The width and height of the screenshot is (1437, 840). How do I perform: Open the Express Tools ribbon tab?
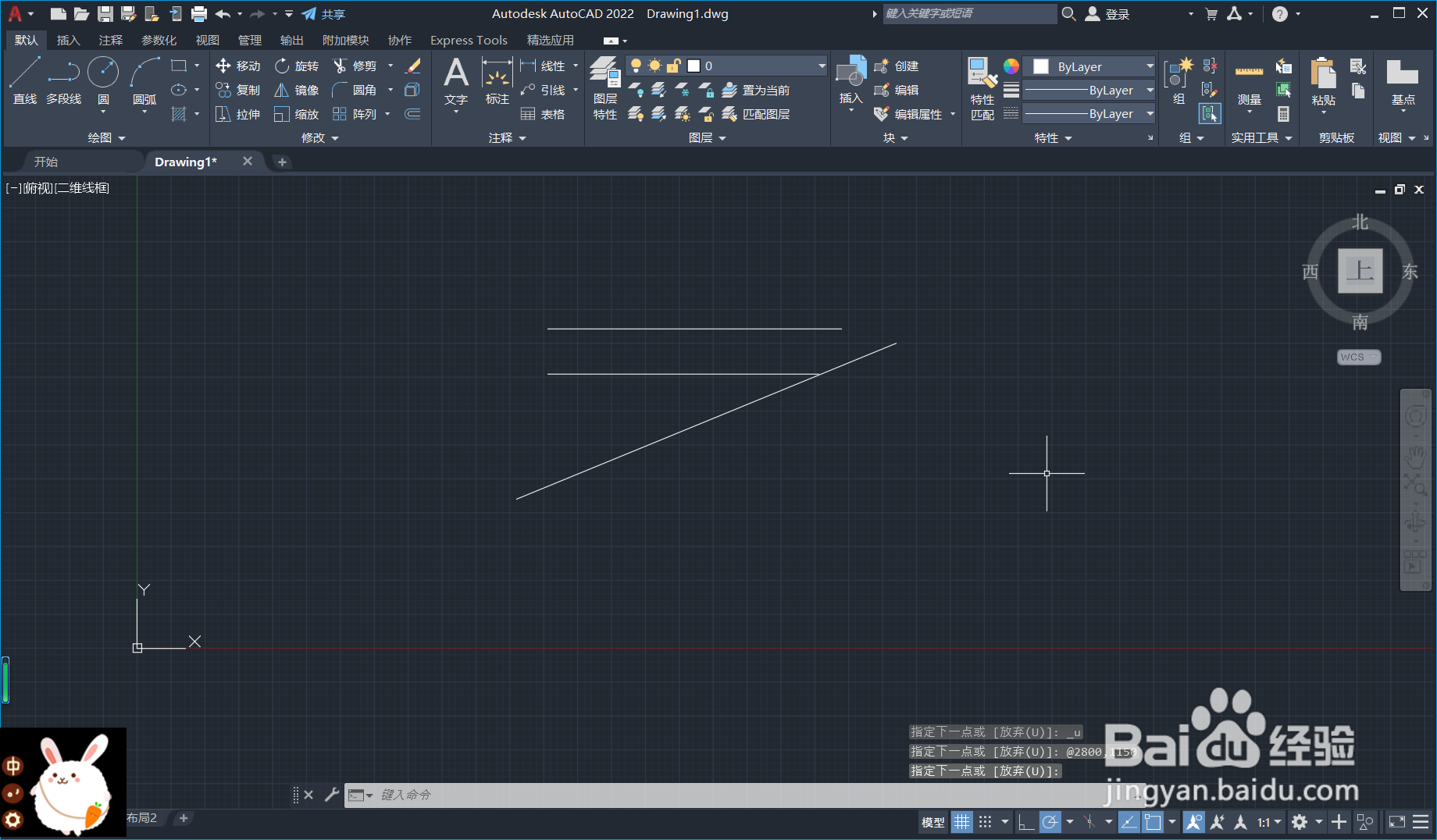pos(469,40)
